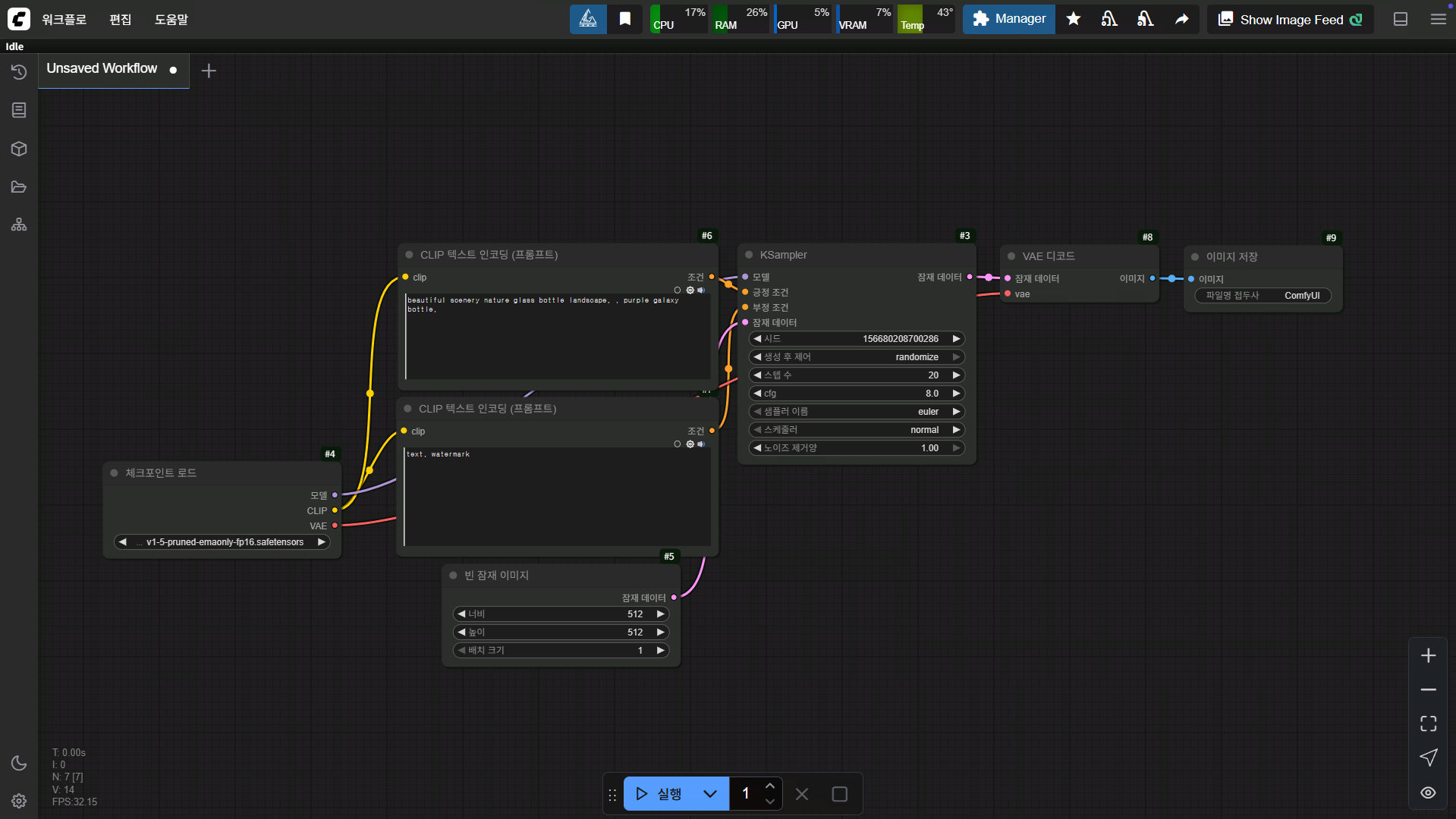Click the fit view icon
Image resolution: width=1456 pixels, height=819 pixels.
[x=1428, y=723]
